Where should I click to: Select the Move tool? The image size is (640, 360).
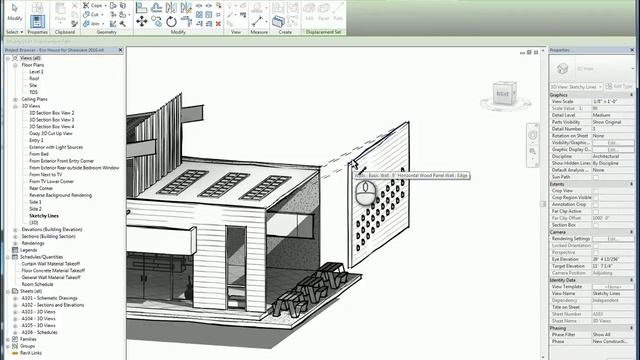pos(142,21)
